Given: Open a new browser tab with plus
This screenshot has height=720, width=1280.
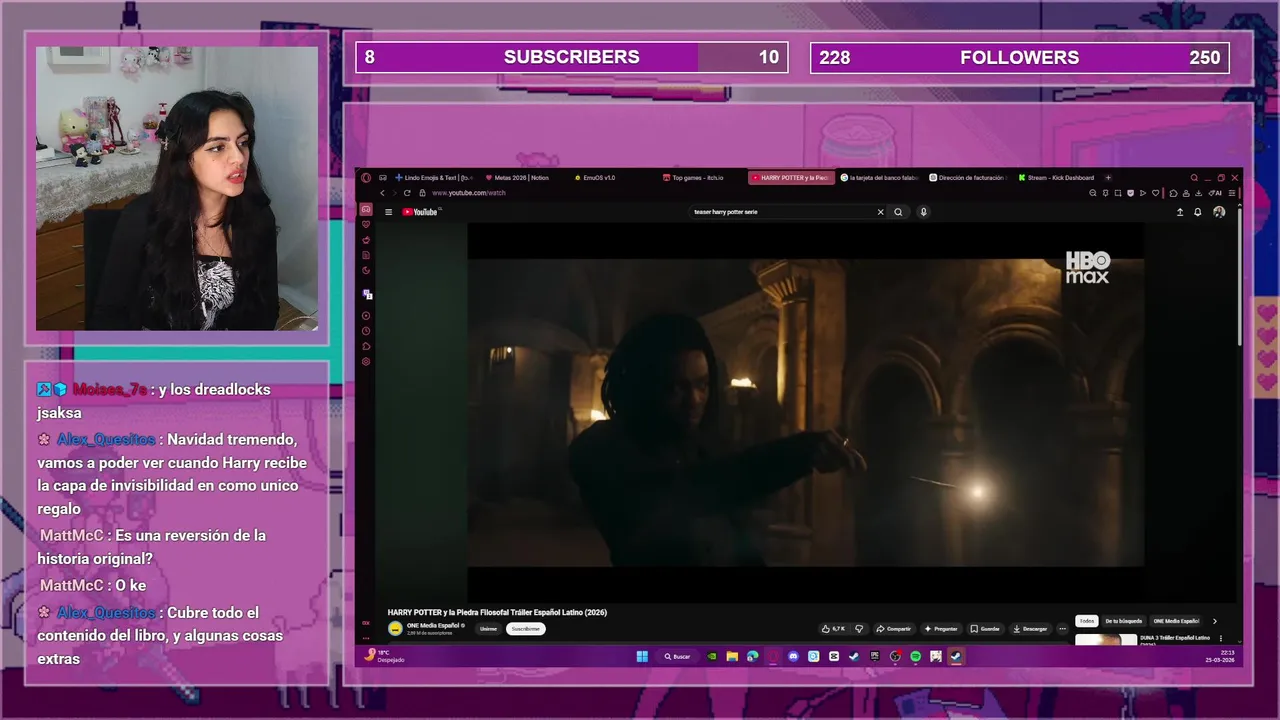Looking at the screenshot, I should (1108, 178).
